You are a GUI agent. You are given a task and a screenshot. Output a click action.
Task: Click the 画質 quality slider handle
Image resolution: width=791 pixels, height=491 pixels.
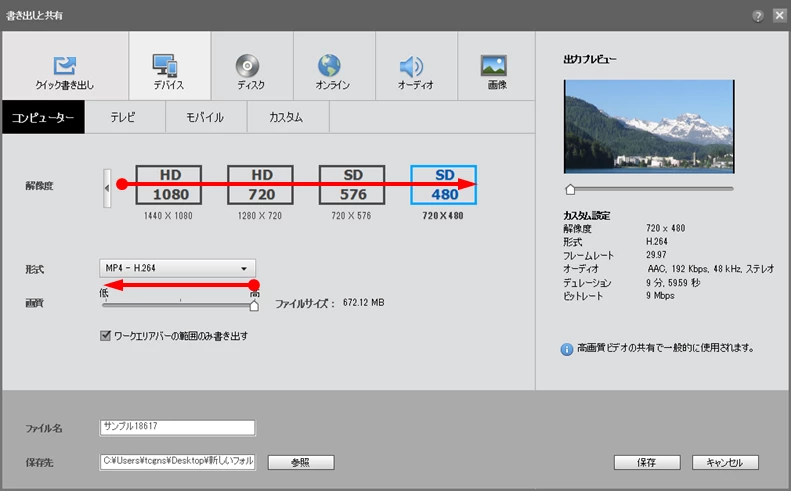pos(254,305)
